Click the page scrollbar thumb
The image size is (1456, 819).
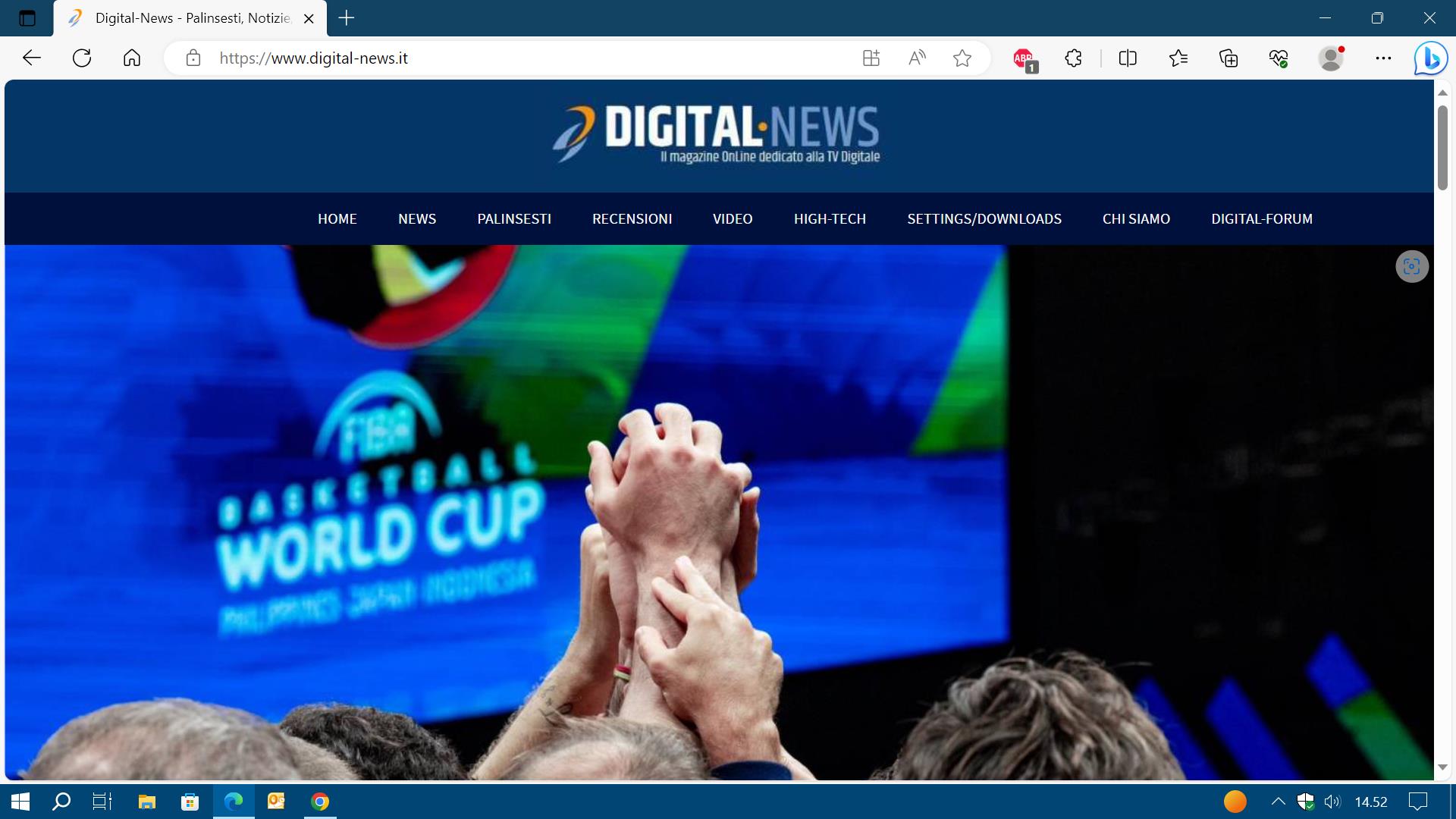point(1442,148)
